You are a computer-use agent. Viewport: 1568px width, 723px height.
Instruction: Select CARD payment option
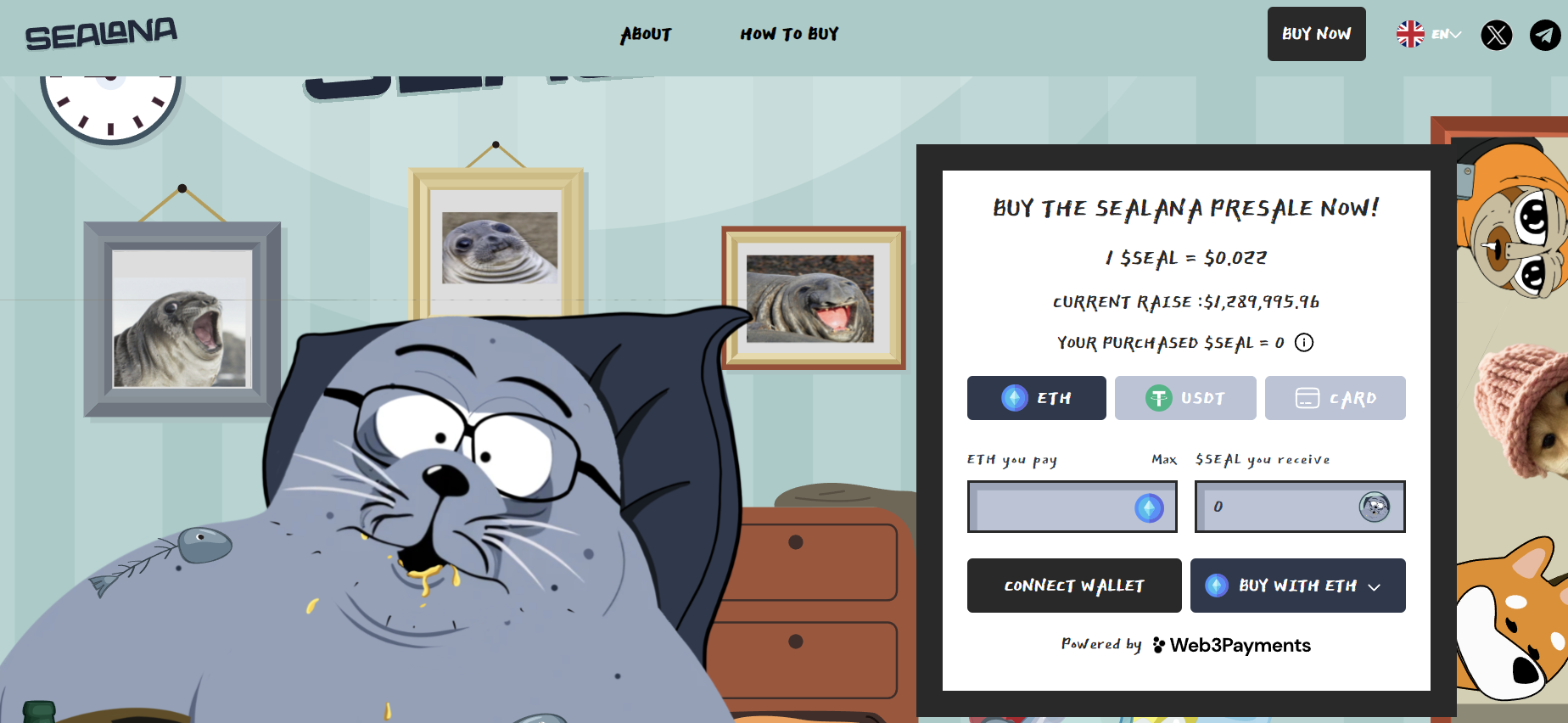[1336, 398]
